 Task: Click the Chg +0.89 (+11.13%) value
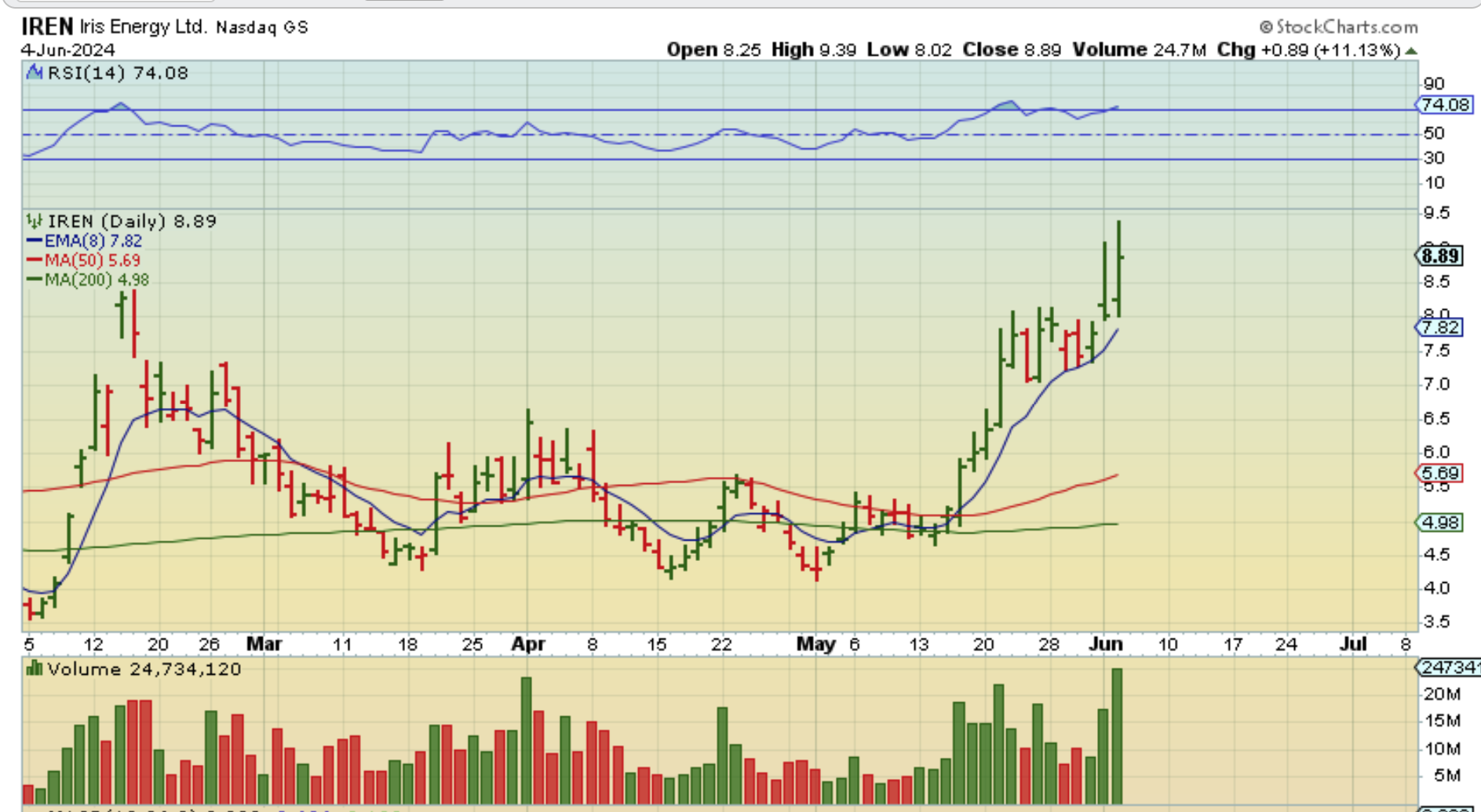pyautogui.click(x=1309, y=50)
